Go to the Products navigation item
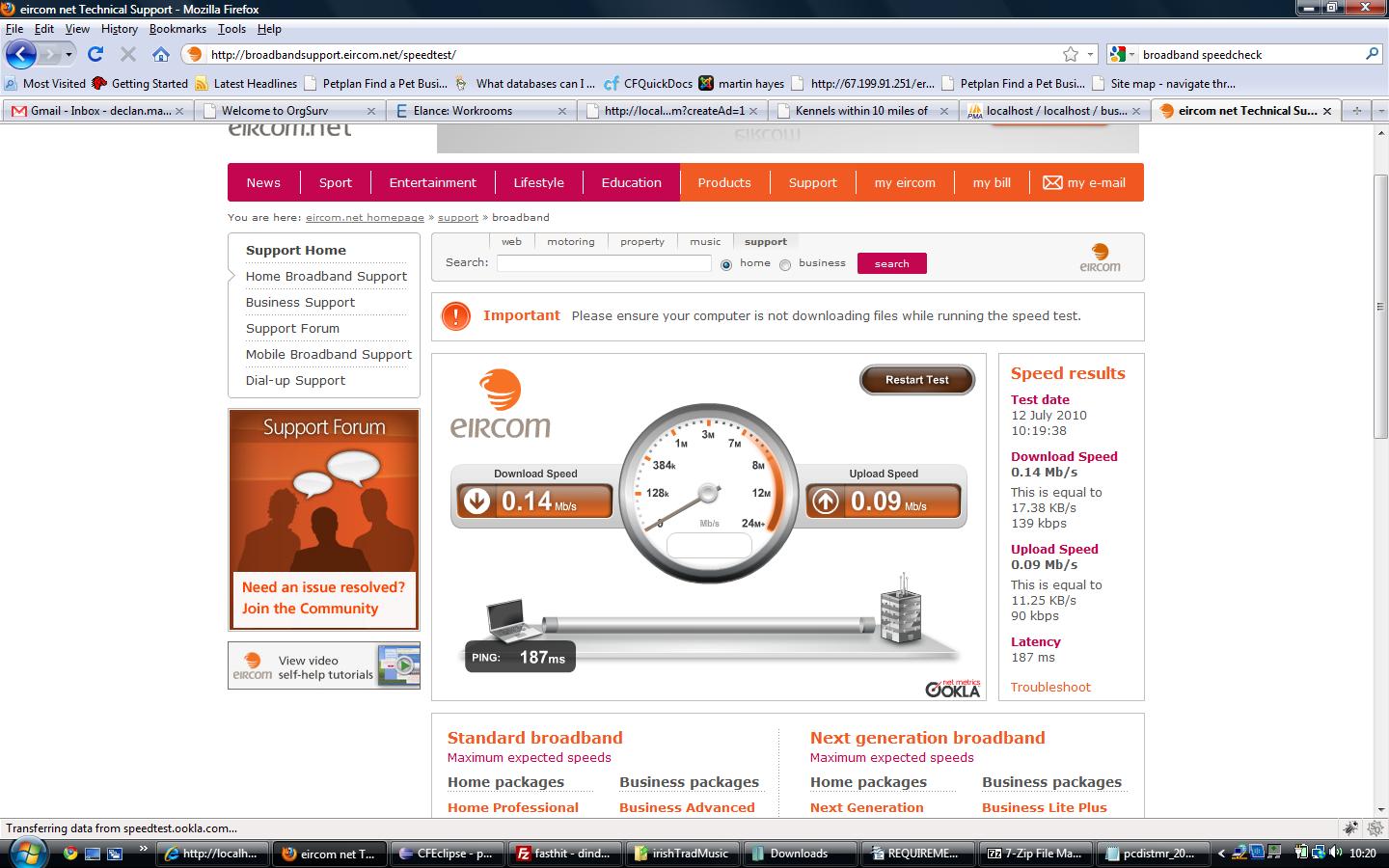The width and height of the screenshot is (1389, 868). tap(724, 182)
